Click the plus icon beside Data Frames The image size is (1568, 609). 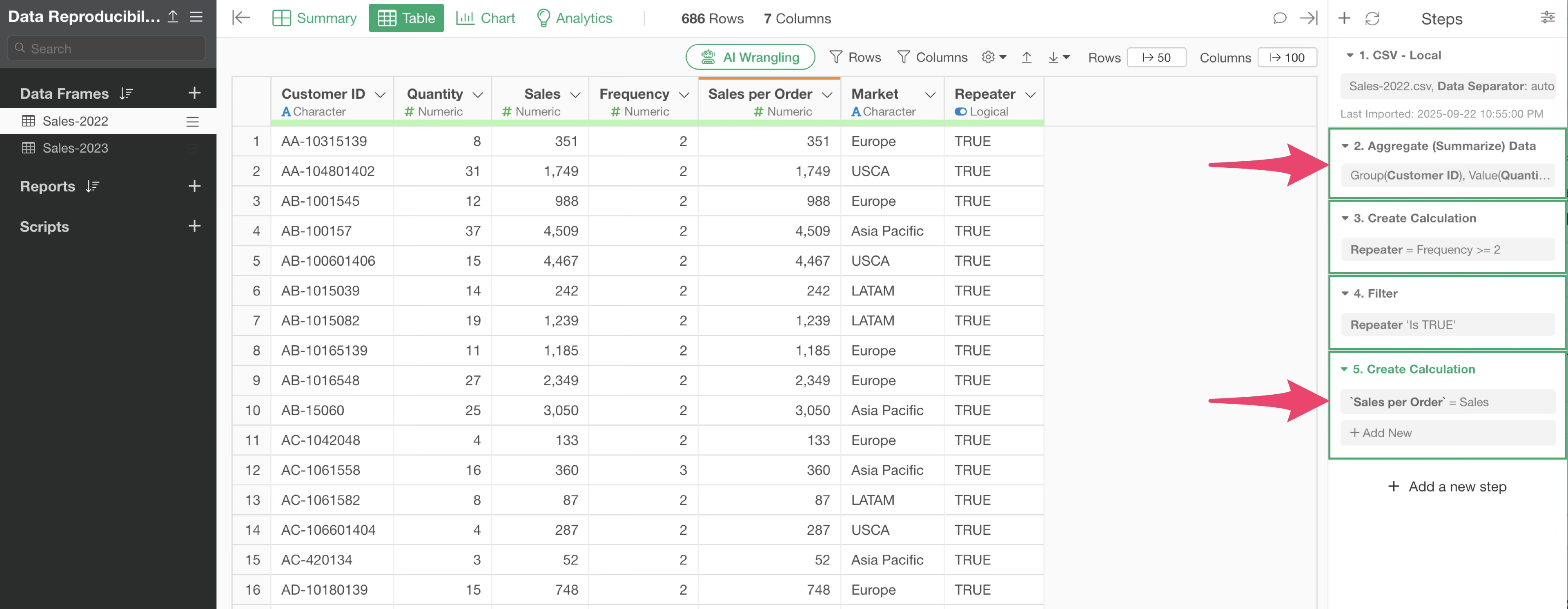click(194, 93)
